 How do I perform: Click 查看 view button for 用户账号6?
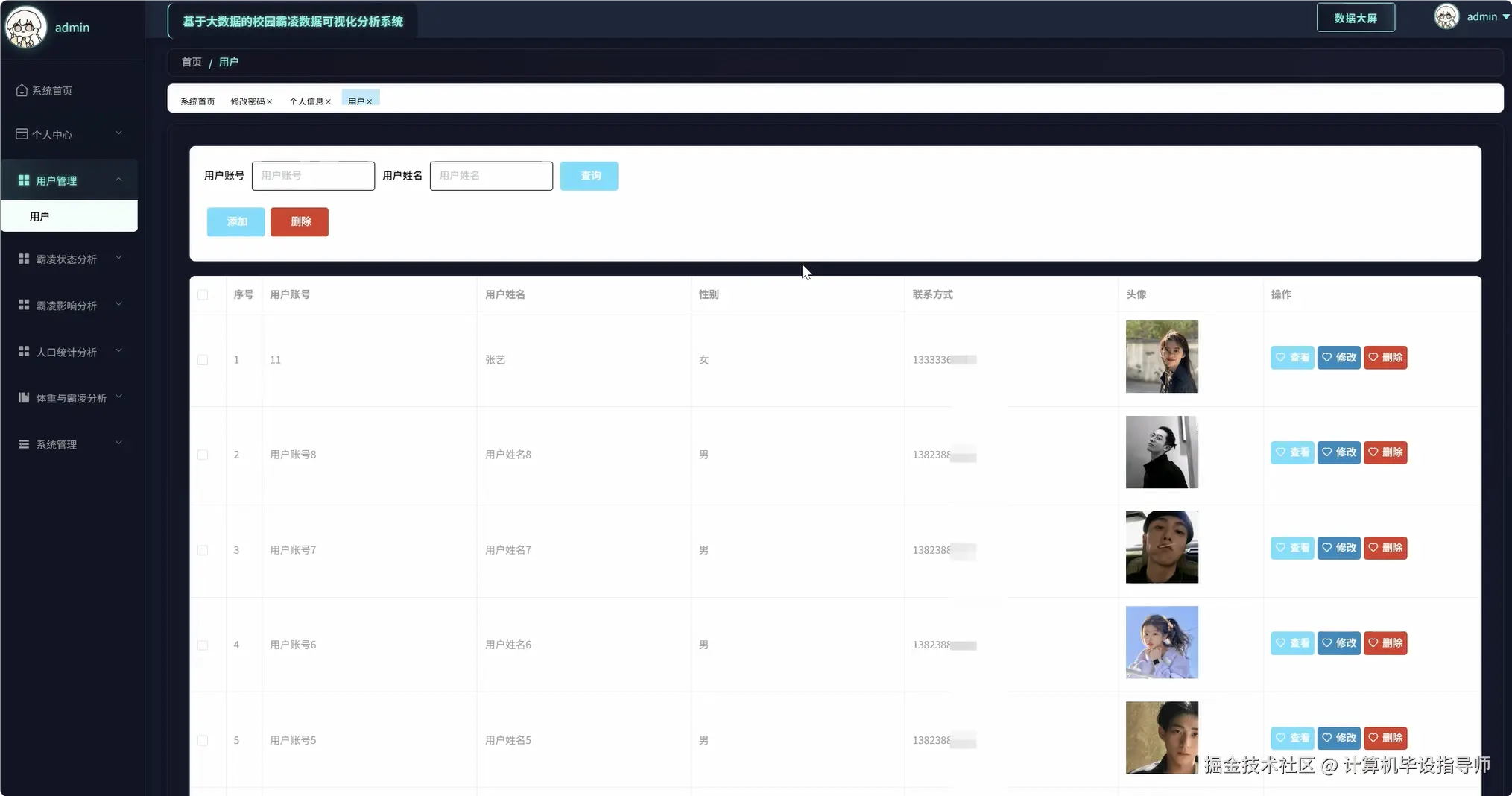(1292, 643)
